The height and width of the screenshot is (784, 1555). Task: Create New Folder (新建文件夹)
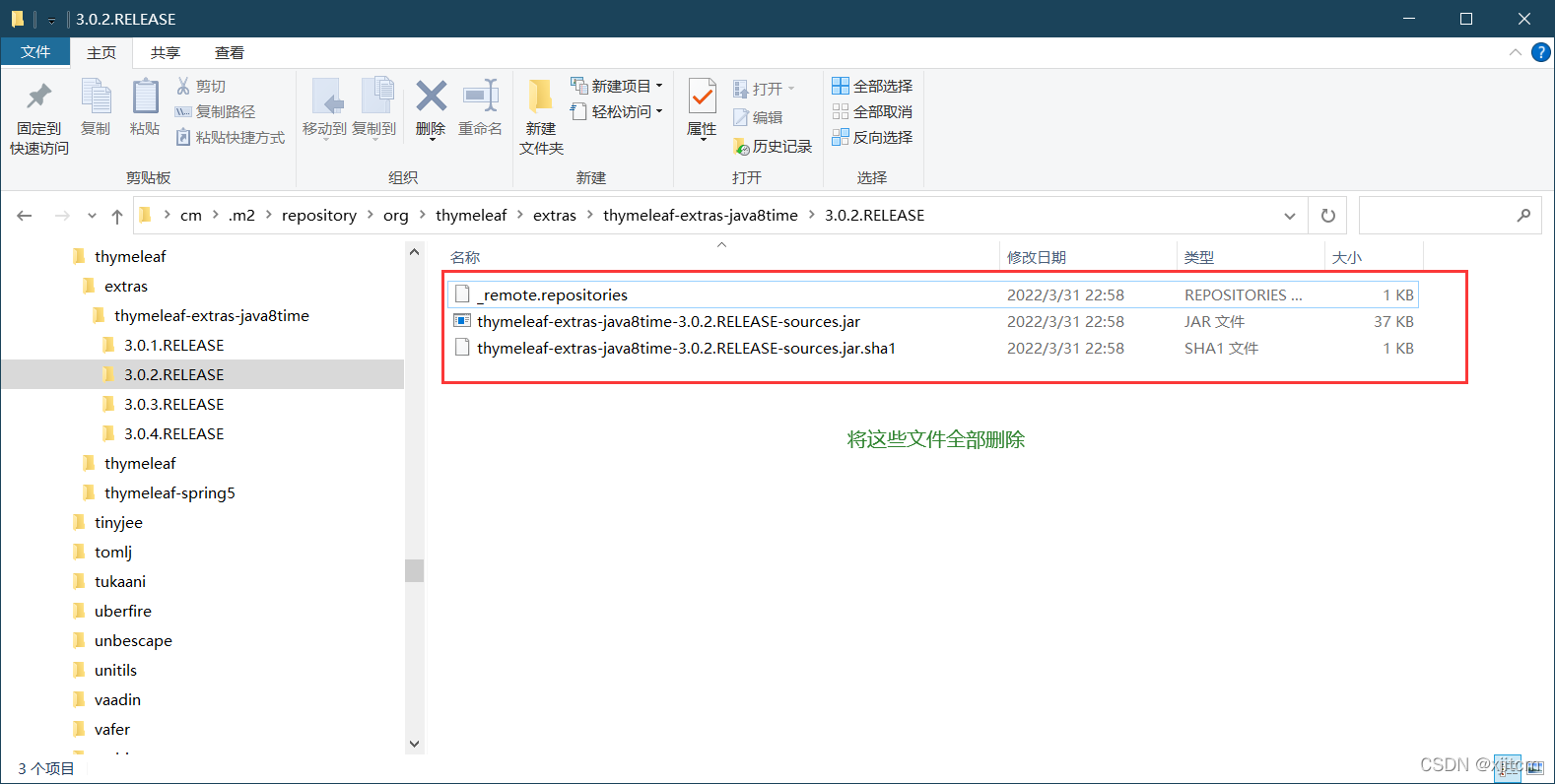tap(541, 118)
